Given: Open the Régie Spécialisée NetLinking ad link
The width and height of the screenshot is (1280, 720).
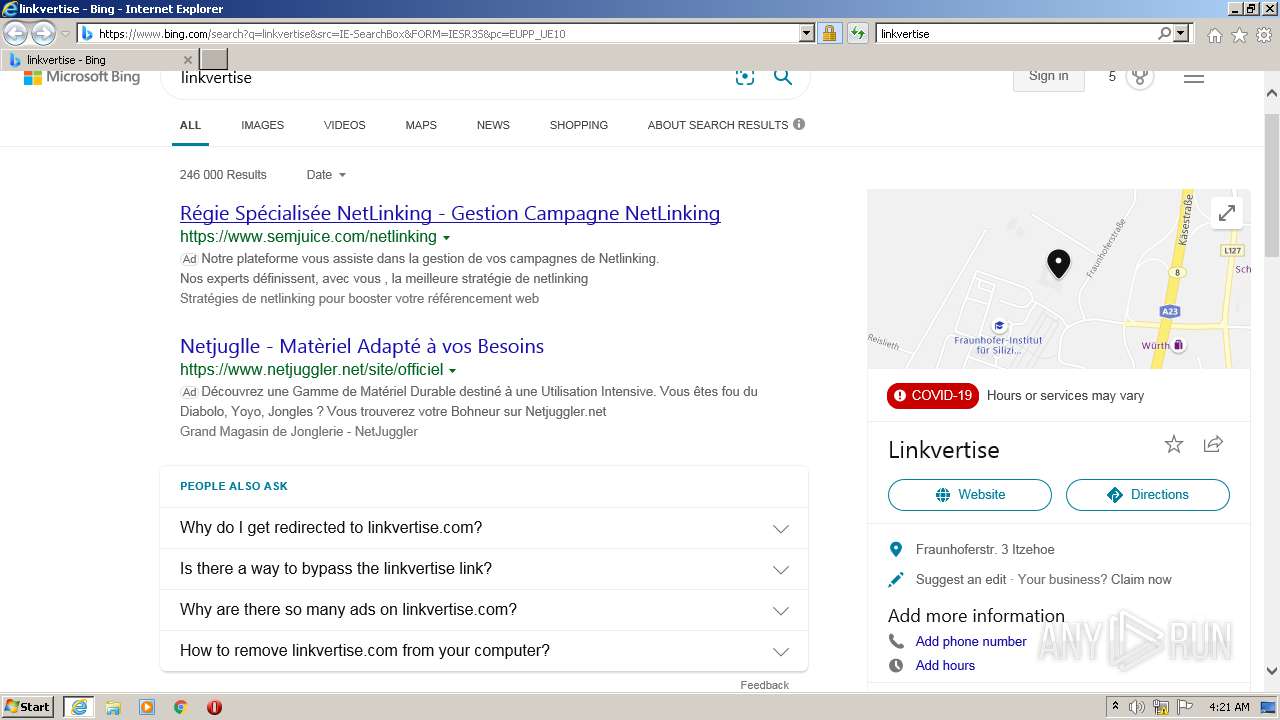Looking at the screenshot, I should 450,213.
